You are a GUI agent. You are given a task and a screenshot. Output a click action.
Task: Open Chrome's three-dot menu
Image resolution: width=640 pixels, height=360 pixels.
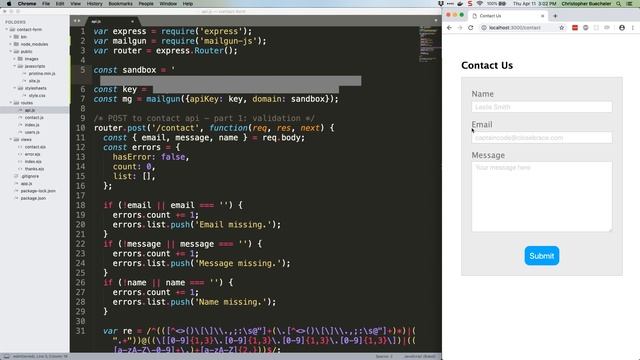coord(633,28)
